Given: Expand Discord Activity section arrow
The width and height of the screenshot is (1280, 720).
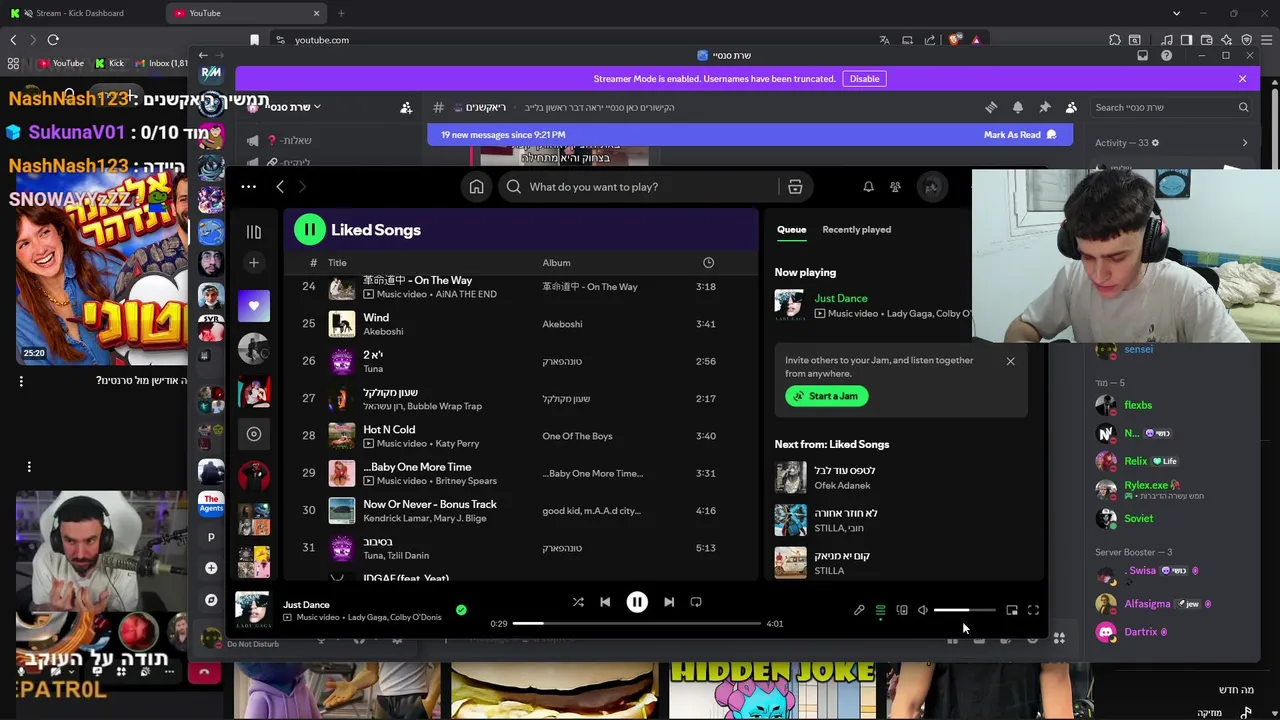Looking at the screenshot, I should click(1244, 143).
